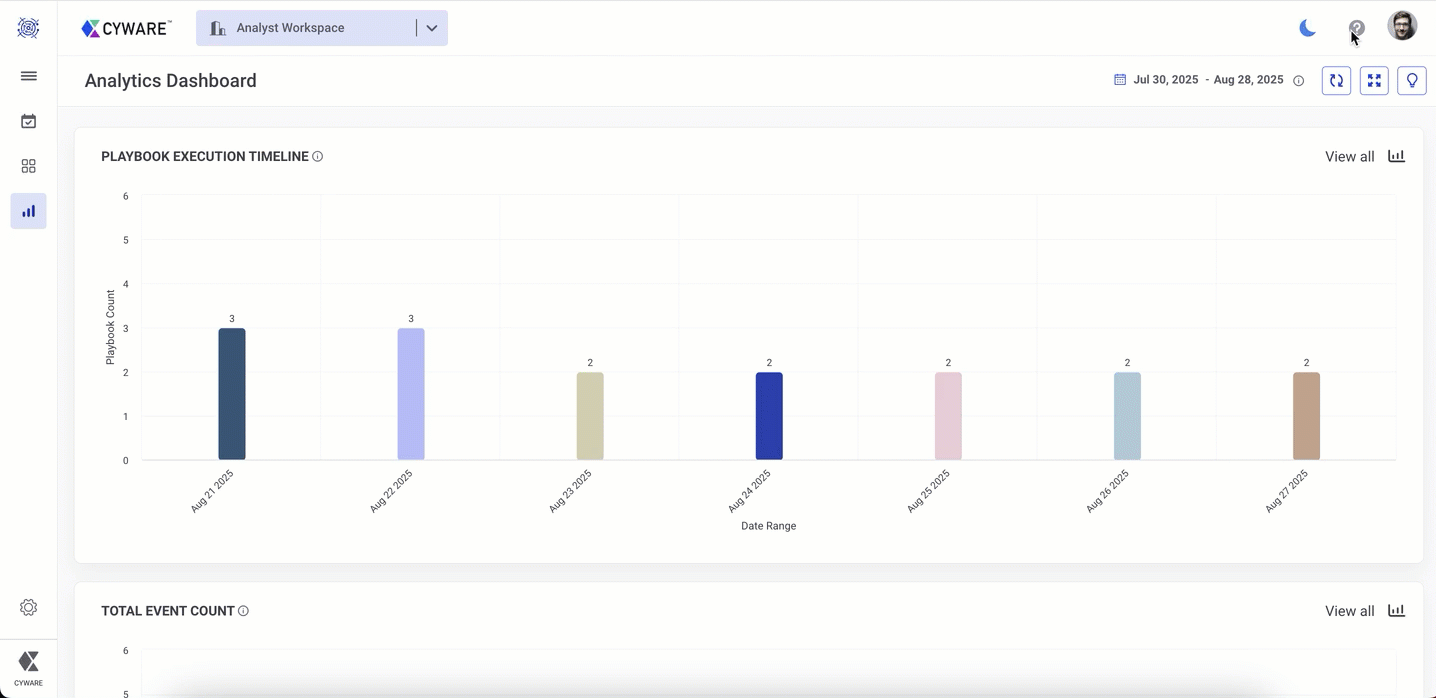This screenshot has height=698, width=1436.
Task: Toggle fullscreen dashboard view
Action: point(1374,80)
